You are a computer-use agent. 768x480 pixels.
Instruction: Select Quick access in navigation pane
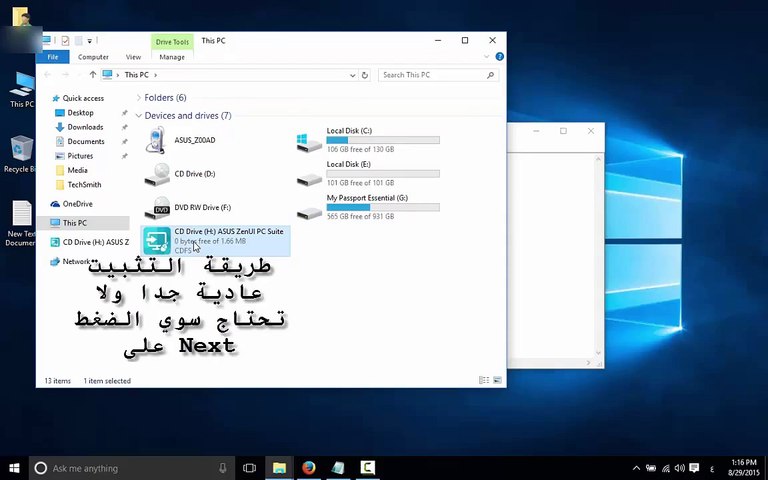point(83,98)
